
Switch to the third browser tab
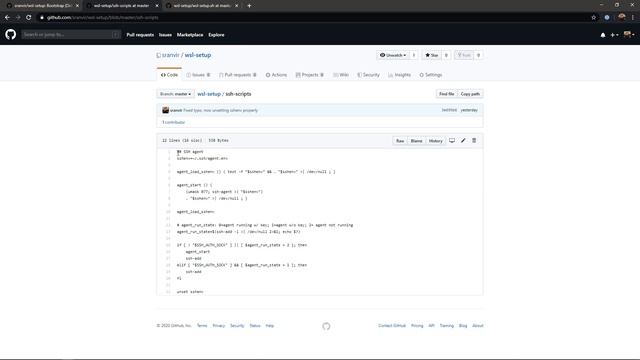point(202,6)
